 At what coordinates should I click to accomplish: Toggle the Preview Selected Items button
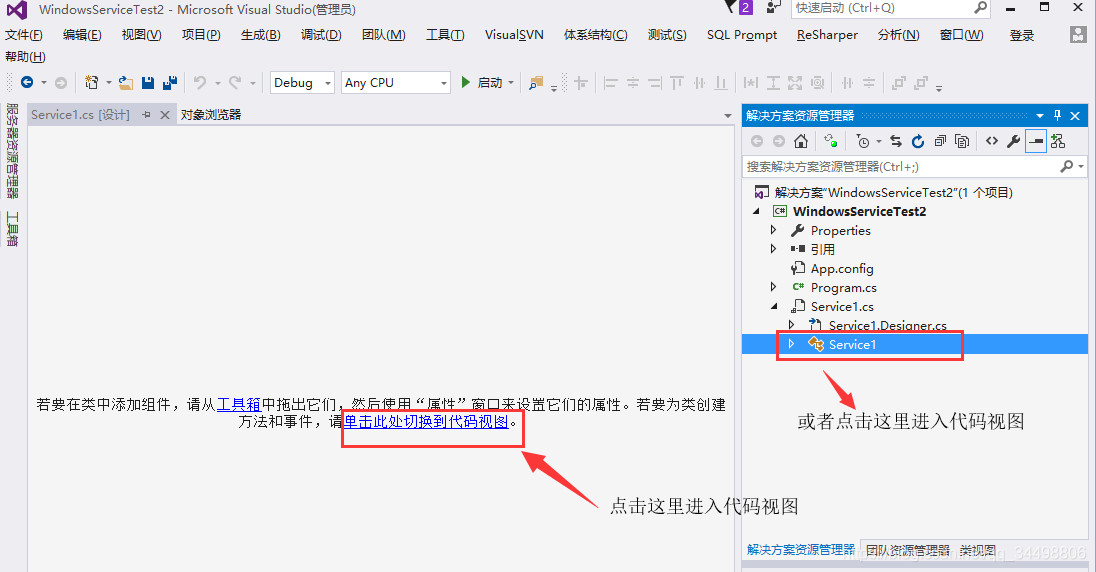pyautogui.click(x=1036, y=141)
